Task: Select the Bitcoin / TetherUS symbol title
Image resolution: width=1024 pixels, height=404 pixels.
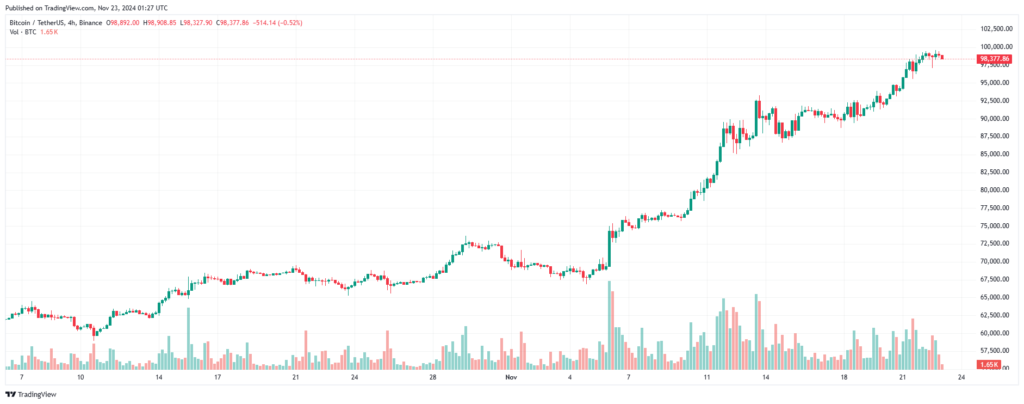Action: click(x=39, y=23)
